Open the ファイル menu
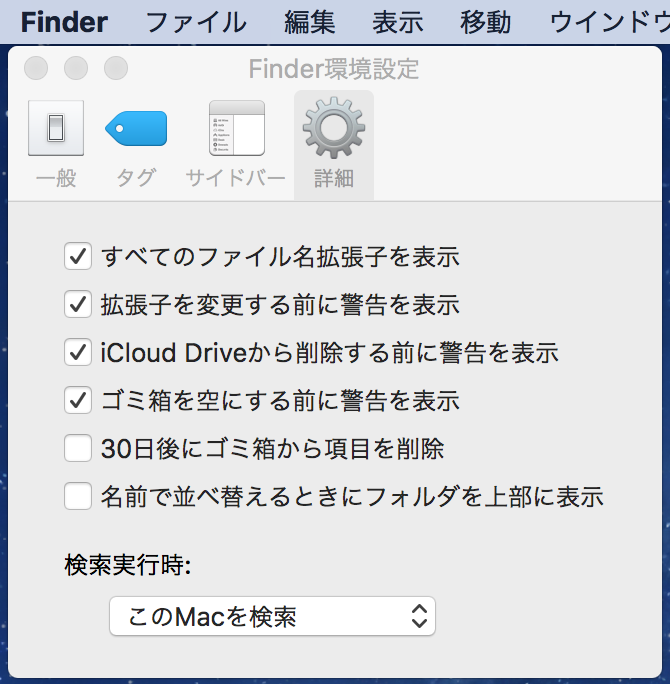670x684 pixels. [196, 22]
